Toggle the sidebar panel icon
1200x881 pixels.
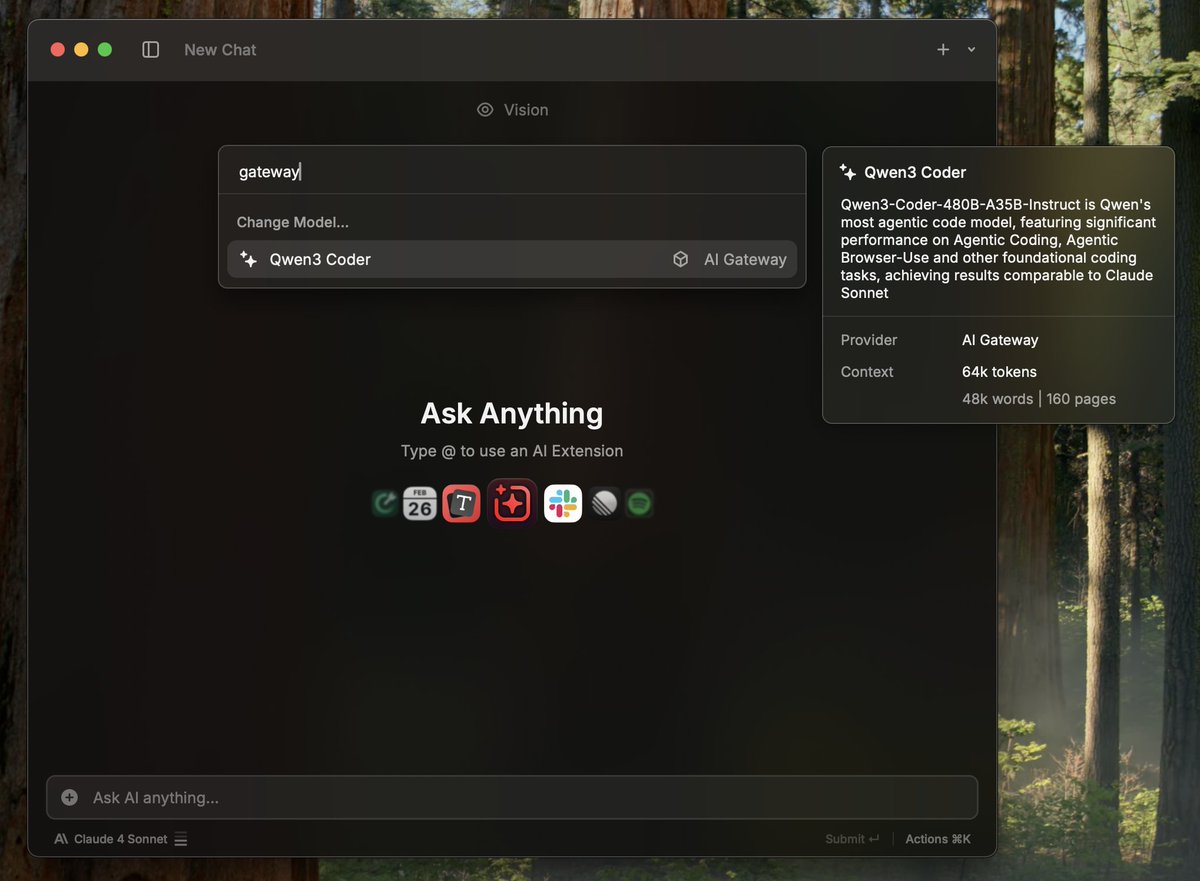coord(151,49)
